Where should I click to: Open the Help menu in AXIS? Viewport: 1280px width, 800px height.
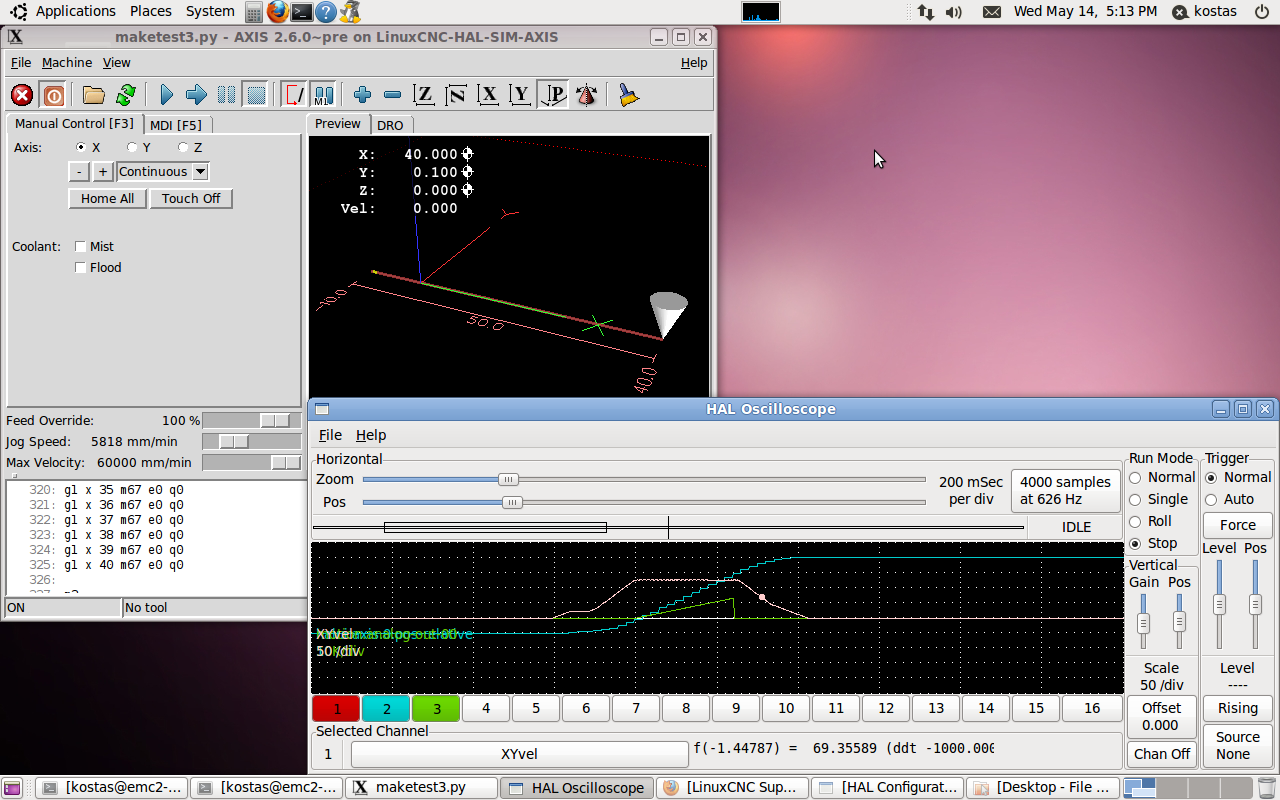point(694,62)
